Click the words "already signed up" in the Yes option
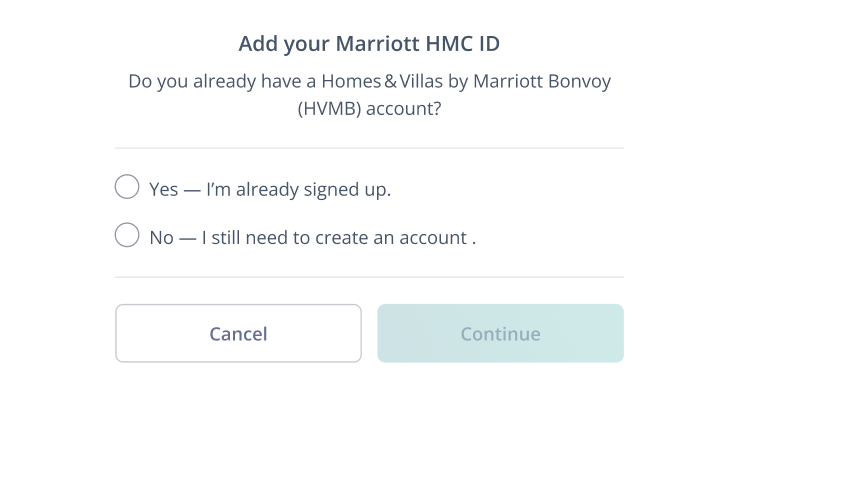846x484 pixels. (x=313, y=189)
